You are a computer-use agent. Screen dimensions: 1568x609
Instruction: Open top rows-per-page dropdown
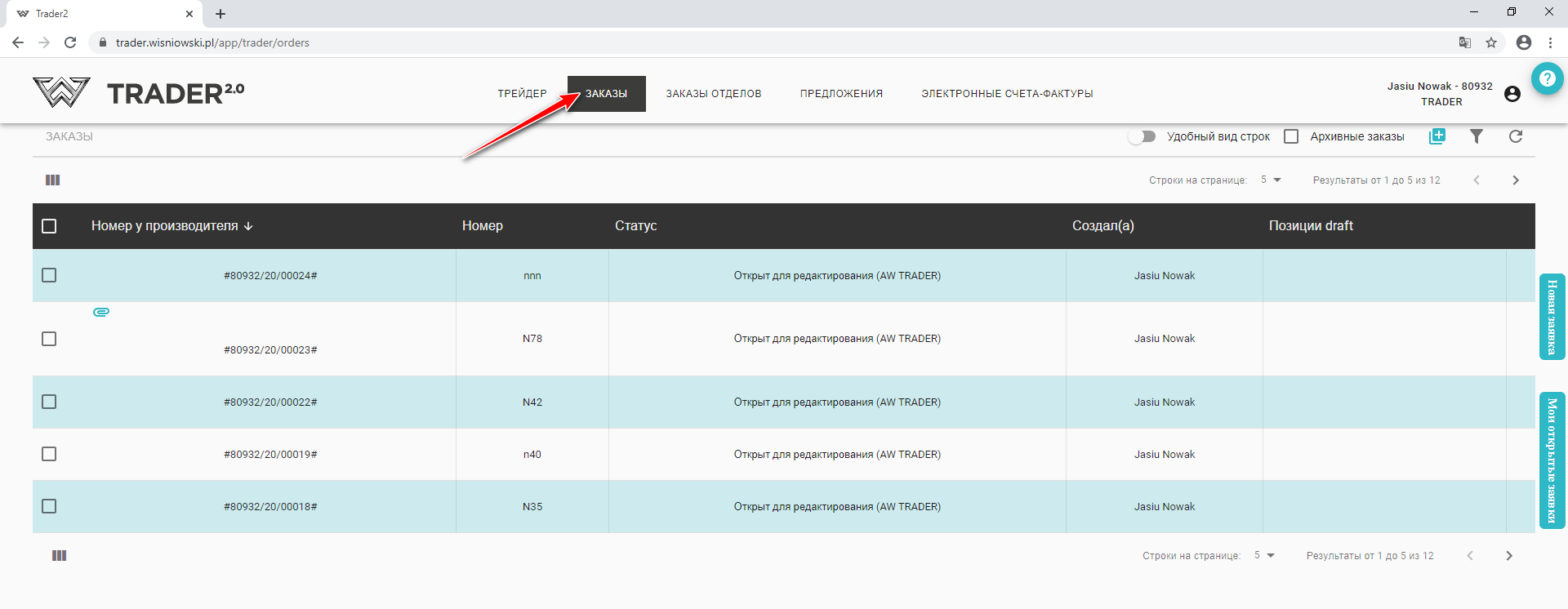pyautogui.click(x=1271, y=180)
